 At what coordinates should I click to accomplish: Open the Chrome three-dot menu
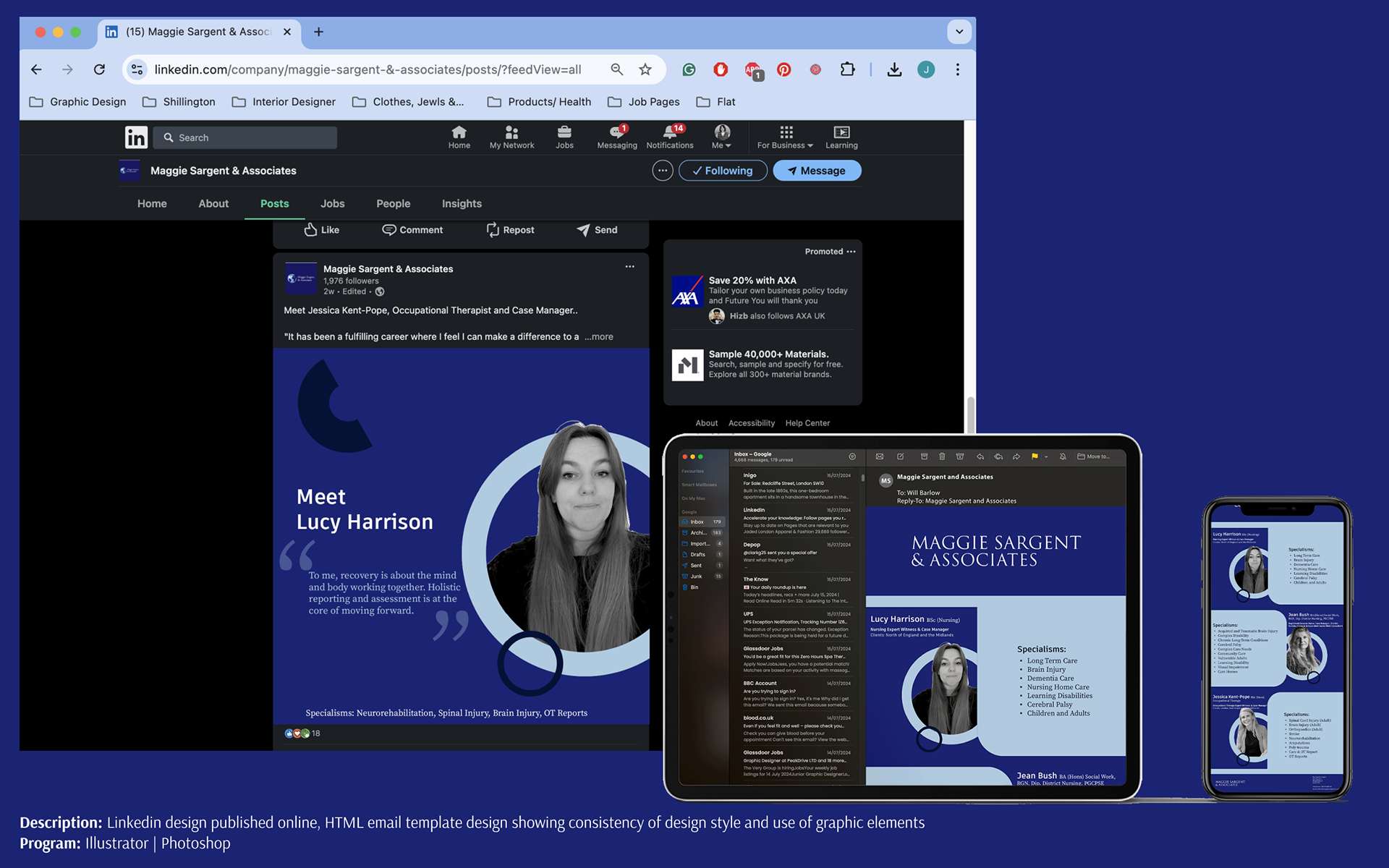pos(957,69)
